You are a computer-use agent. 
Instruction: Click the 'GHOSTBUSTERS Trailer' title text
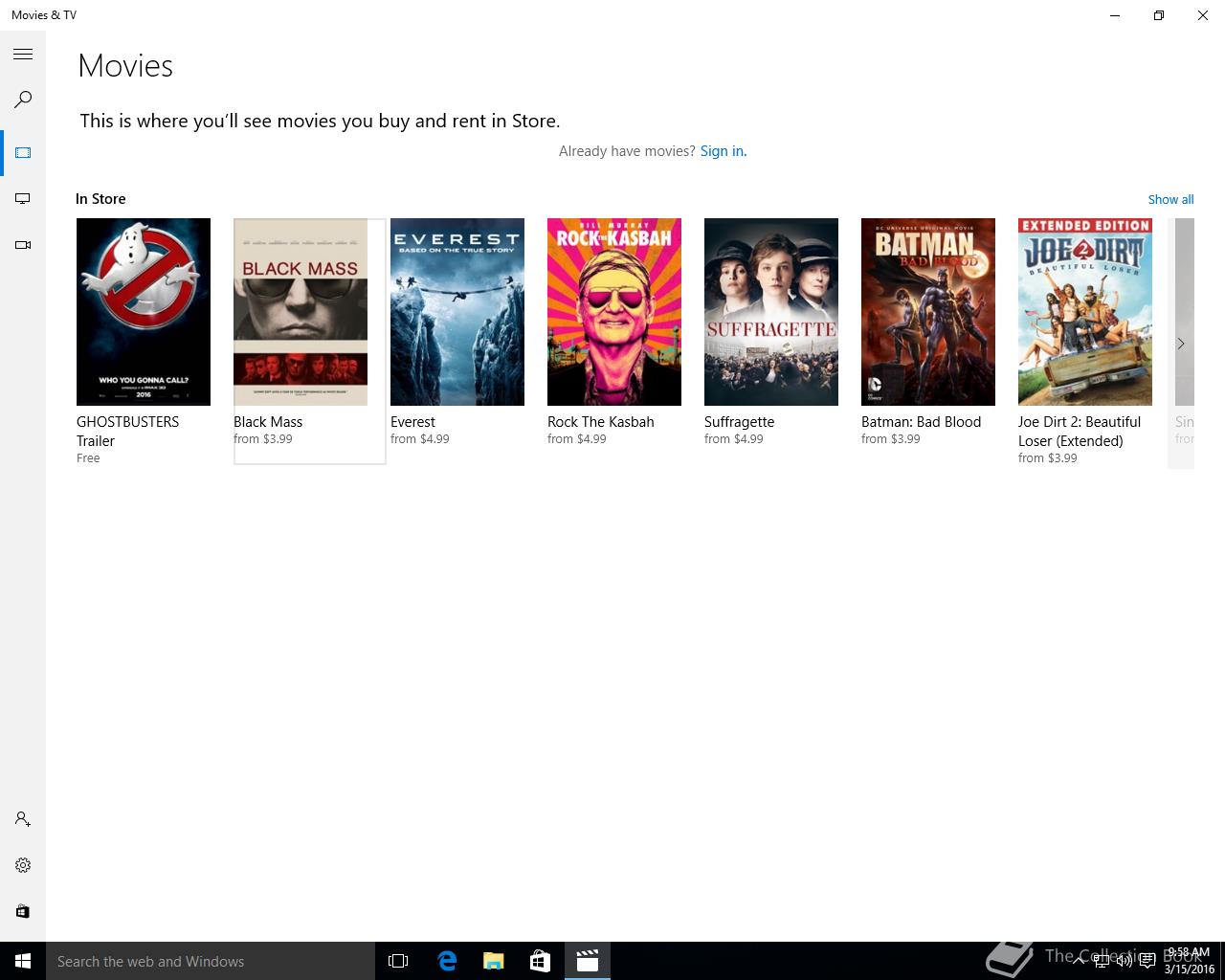[x=128, y=432]
